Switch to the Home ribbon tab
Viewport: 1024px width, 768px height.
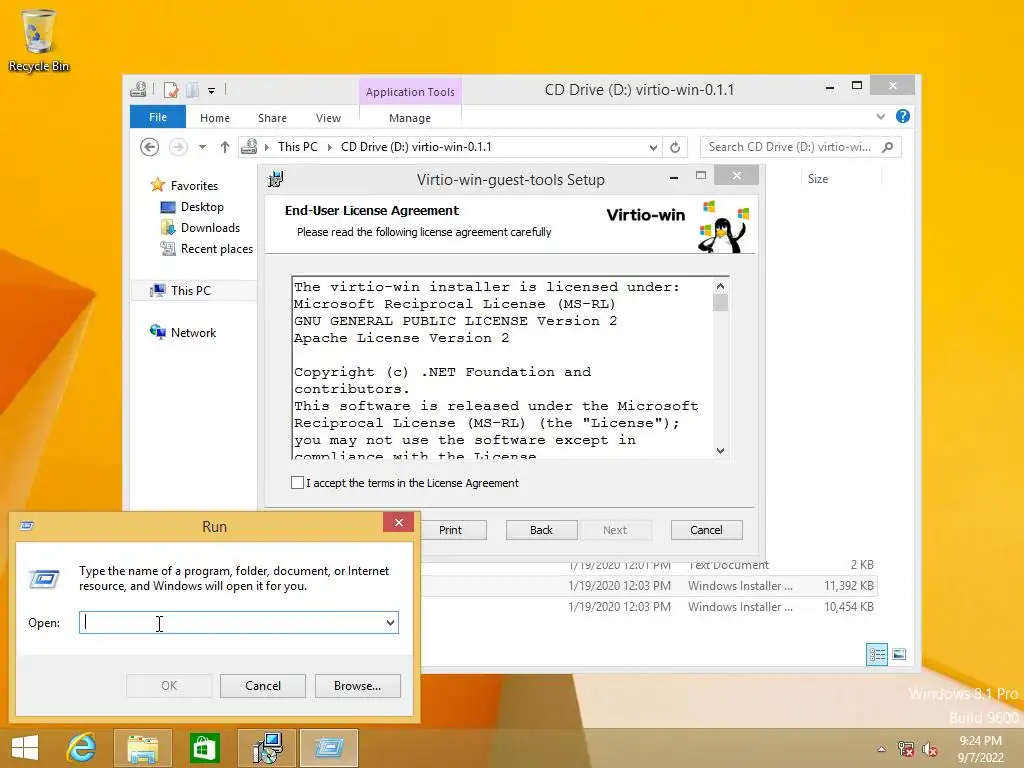[x=215, y=118]
